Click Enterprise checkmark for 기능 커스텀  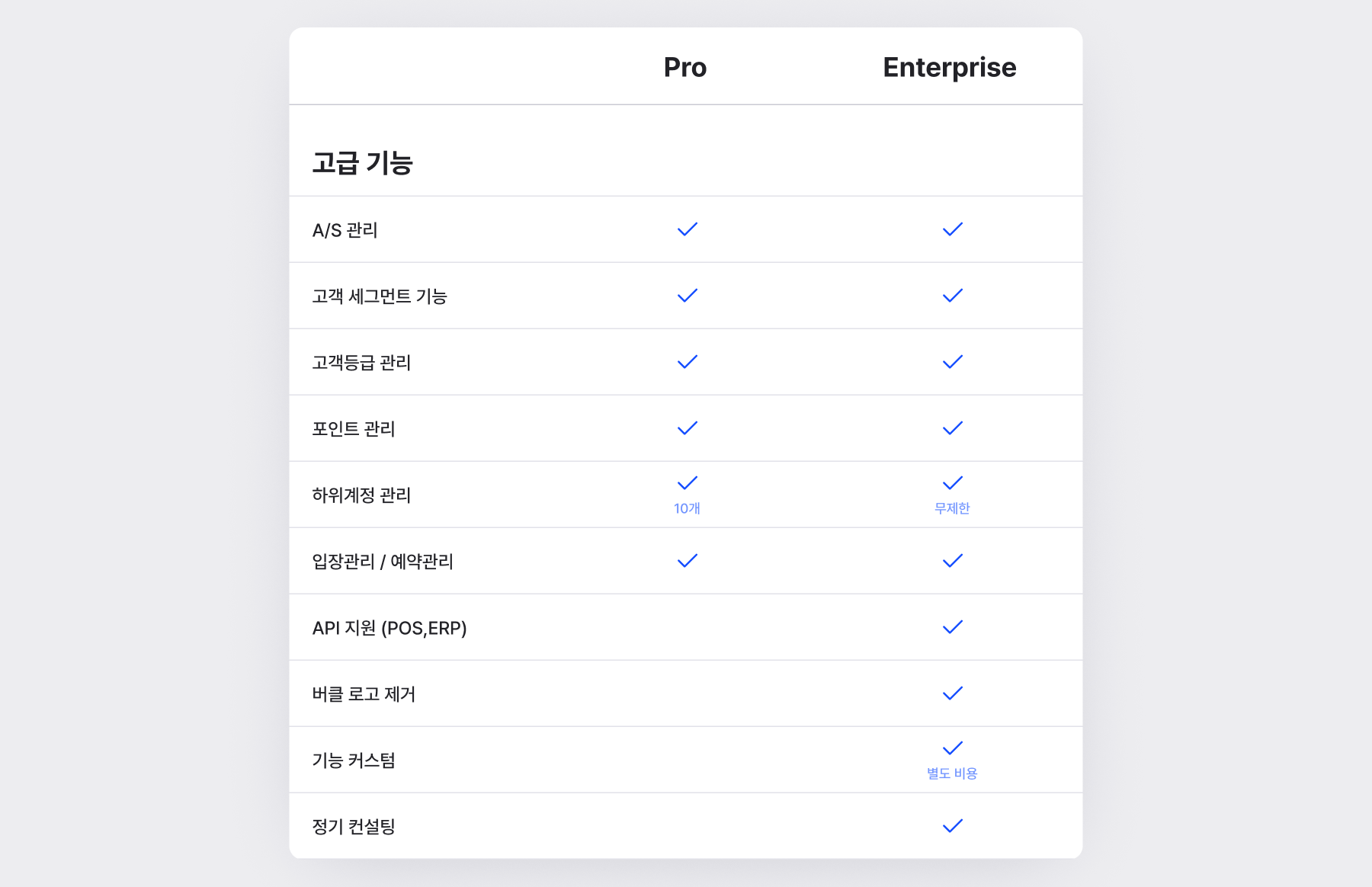tap(953, 748)
